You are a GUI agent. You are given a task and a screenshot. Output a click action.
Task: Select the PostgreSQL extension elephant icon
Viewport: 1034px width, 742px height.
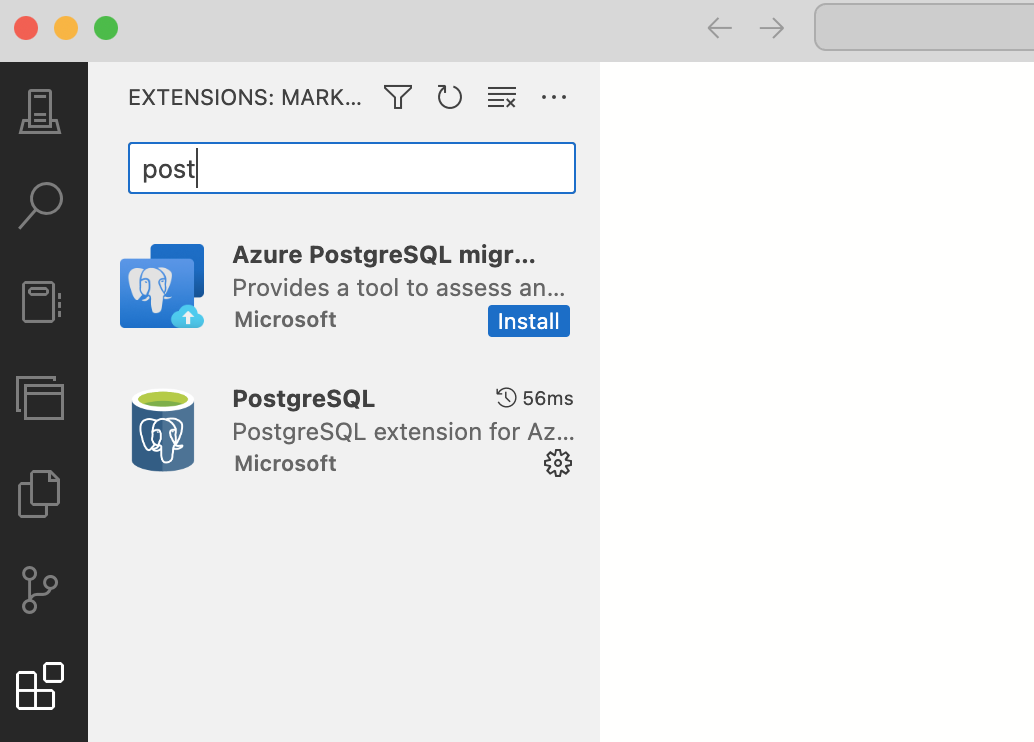point(163,430)
